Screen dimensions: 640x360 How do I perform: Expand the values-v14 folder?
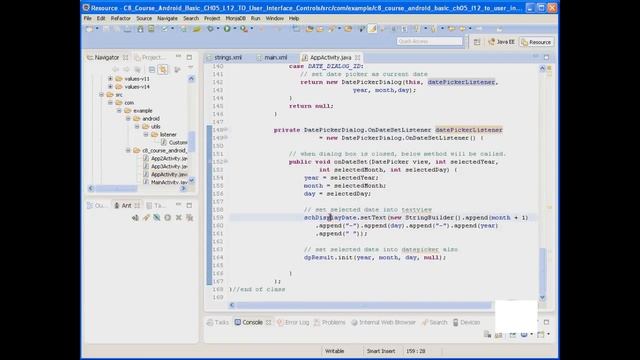point(110,87)
